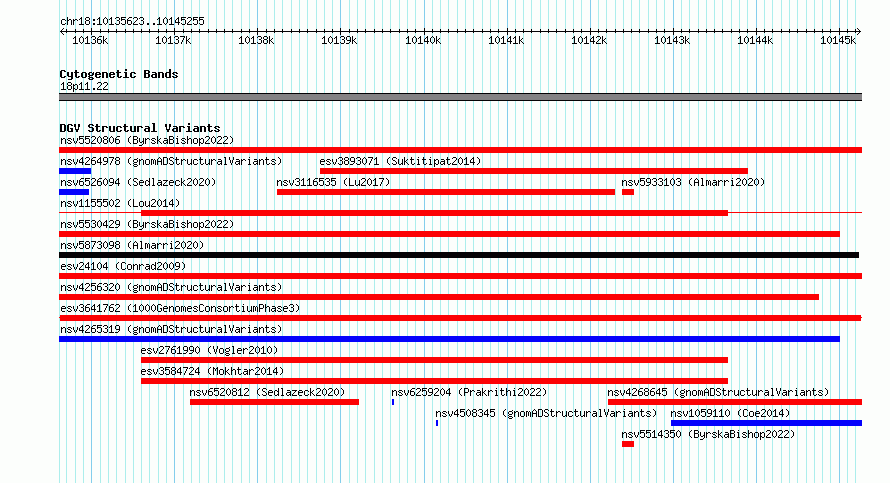Click the DGV Structural Variants track title
This screenshot has height=483, width=890.
coord(140,128)
